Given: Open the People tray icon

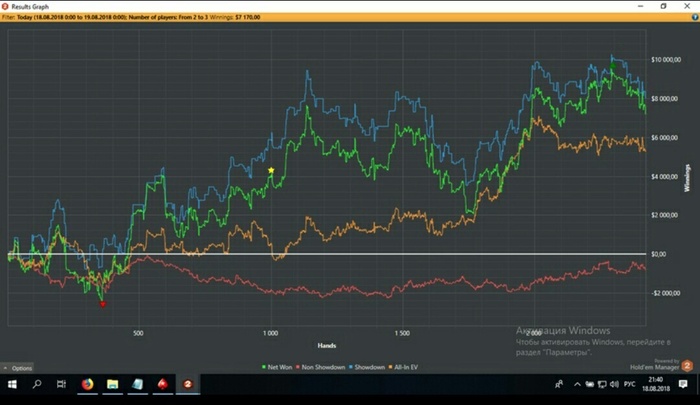Looking at the screenshot, I should click(558, 384).
